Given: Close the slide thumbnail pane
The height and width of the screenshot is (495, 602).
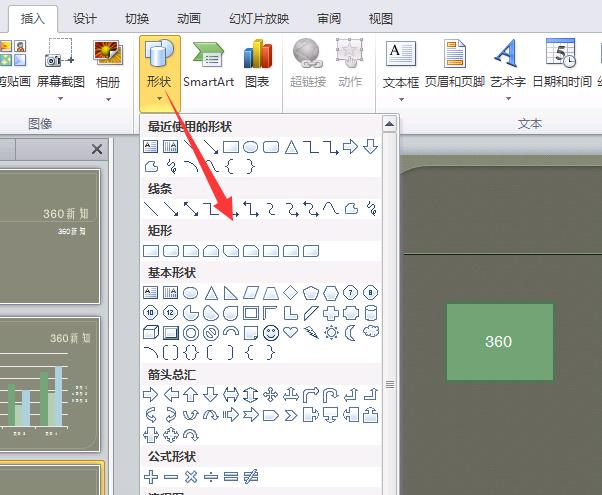Looking at the screenshot, I should pyautogui.click(x=97, y=149).
